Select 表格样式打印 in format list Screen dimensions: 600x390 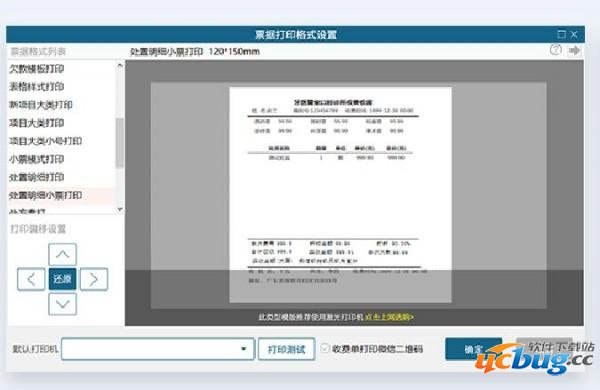coord(36,87)
